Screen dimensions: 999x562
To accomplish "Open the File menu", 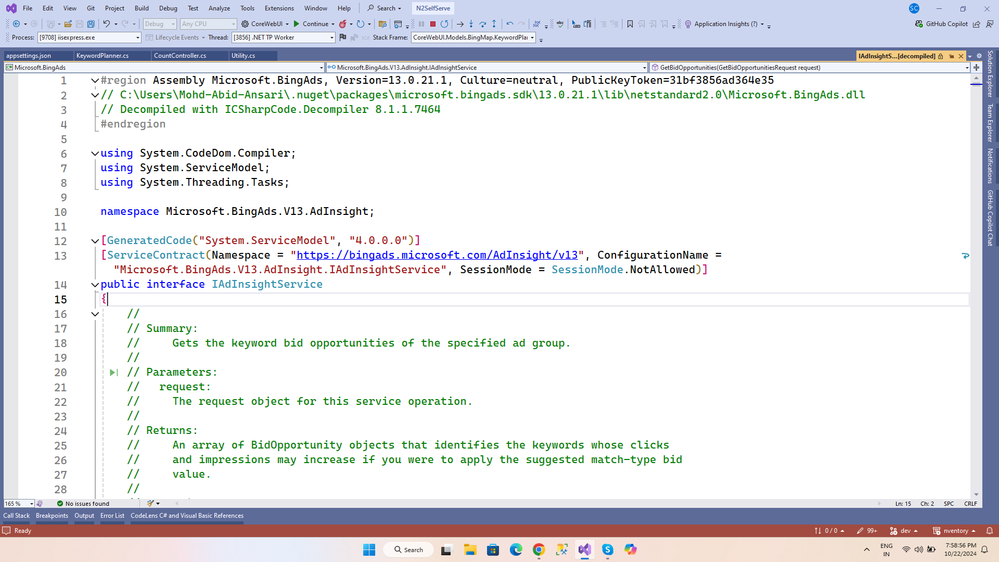I will [27, 8].
